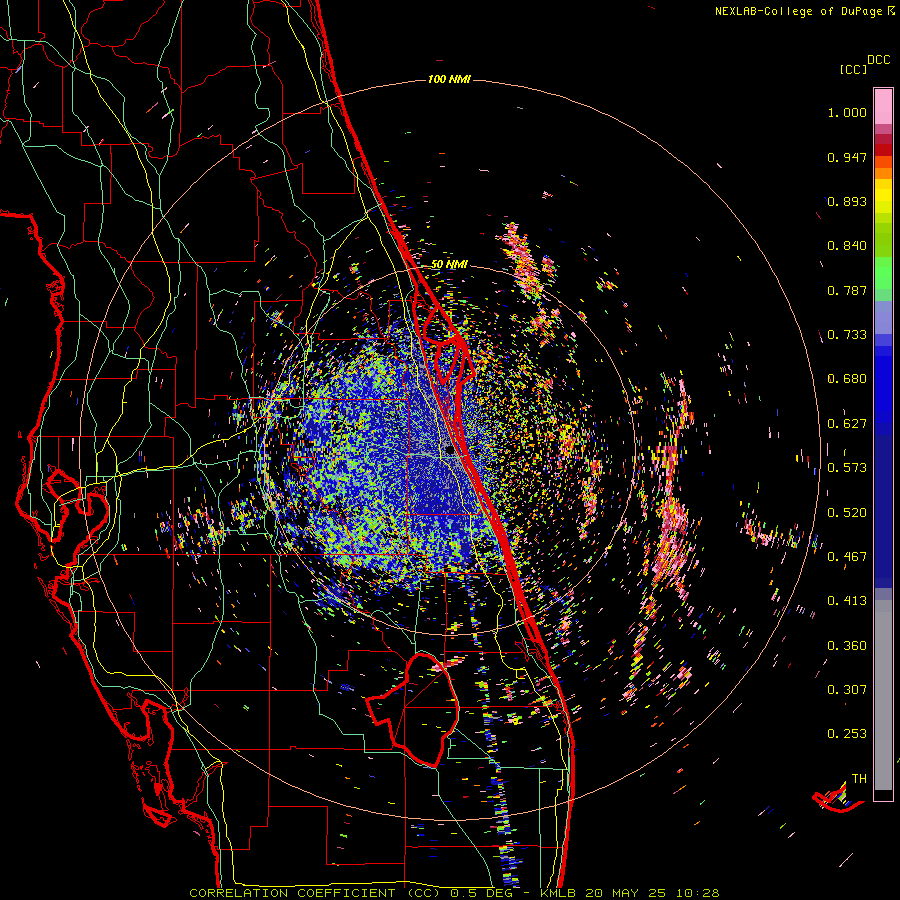Select the 0.307 scale value
900x900 pixels.
coord(847,690)
